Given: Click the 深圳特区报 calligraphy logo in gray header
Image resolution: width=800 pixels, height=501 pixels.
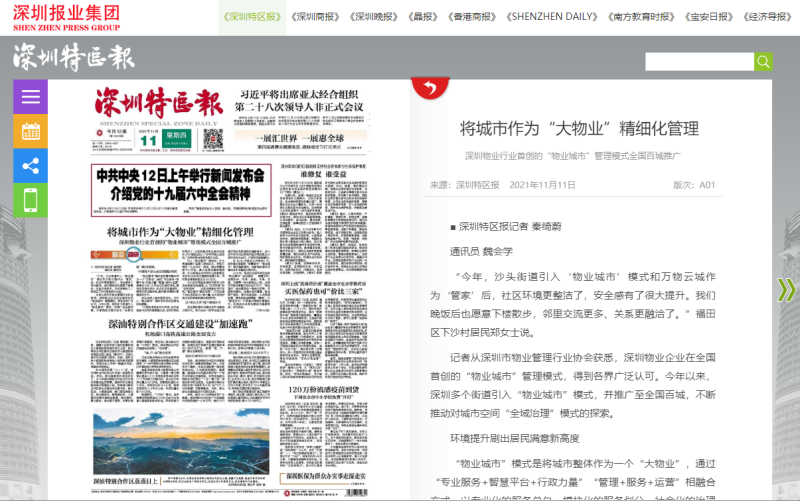Looking at the screenshot, I should [x=74, y=57].
